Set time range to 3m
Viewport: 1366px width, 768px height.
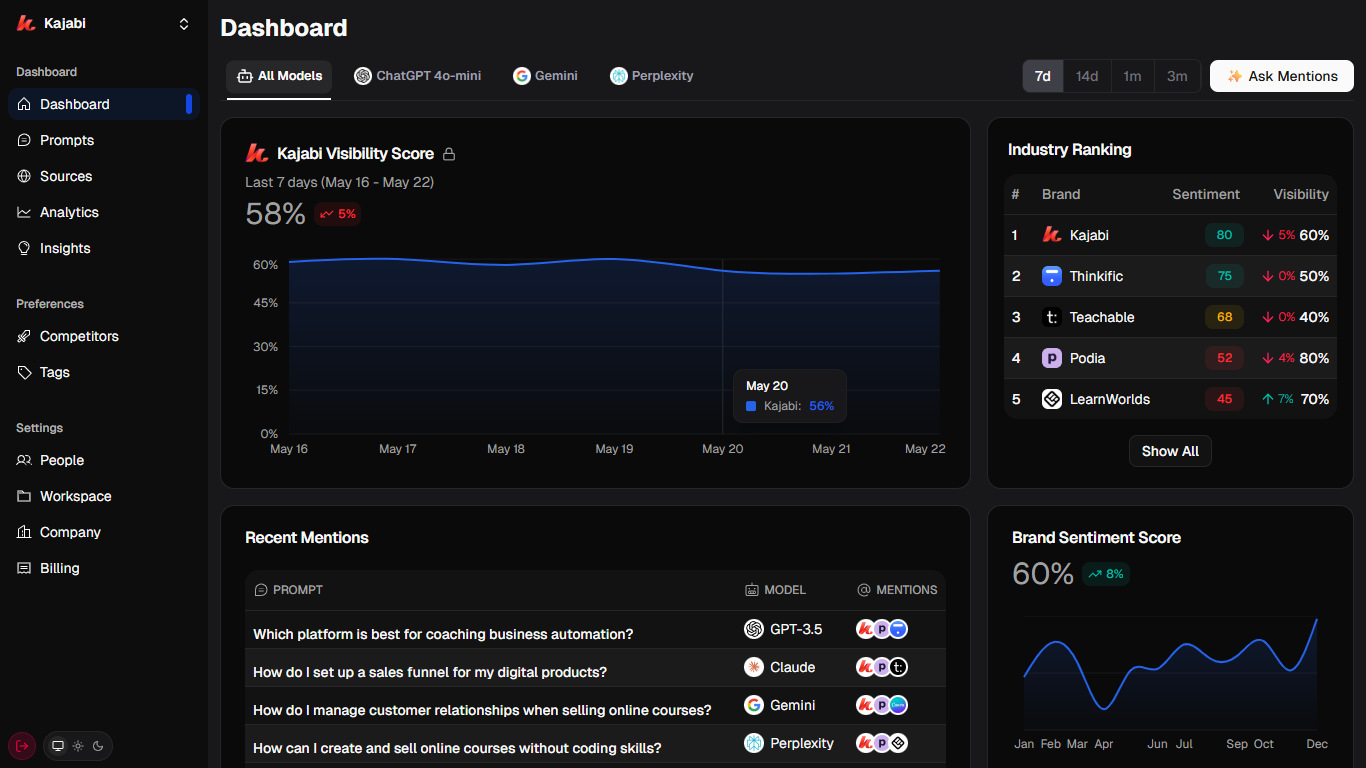[x=1177, y=76]
